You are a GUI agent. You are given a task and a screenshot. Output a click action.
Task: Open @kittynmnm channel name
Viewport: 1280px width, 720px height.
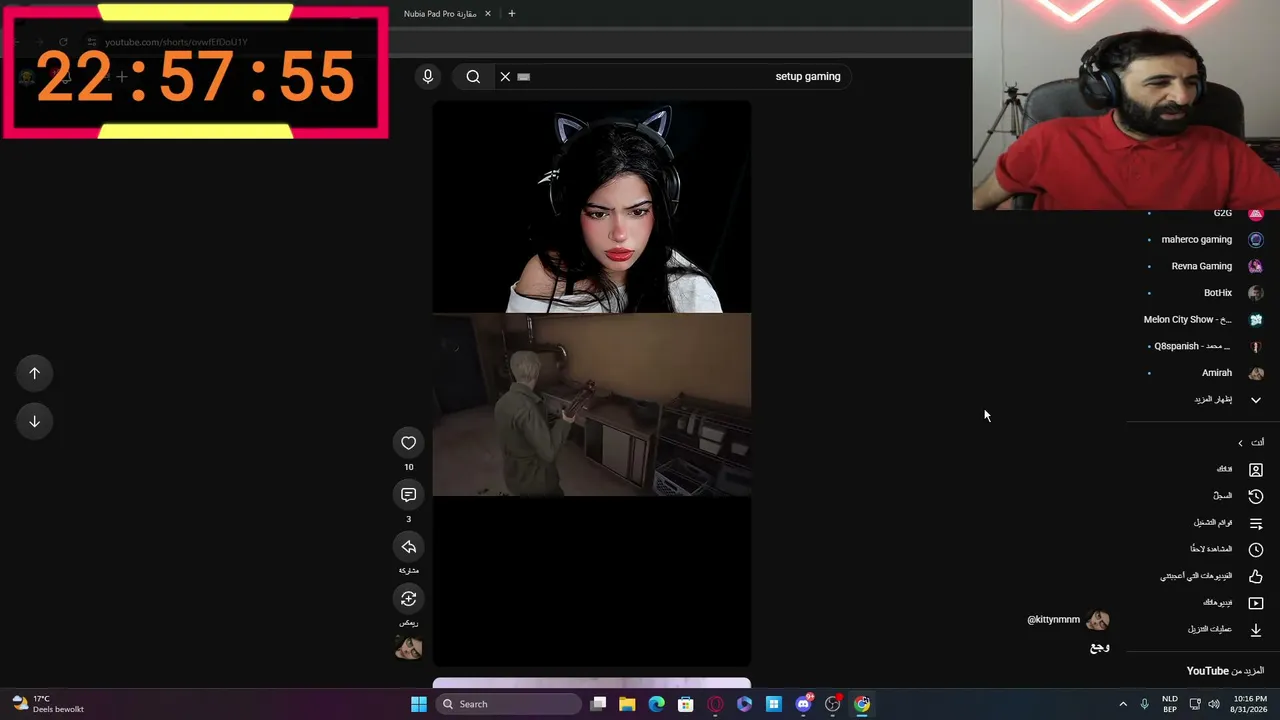[x=1053, y=620]
